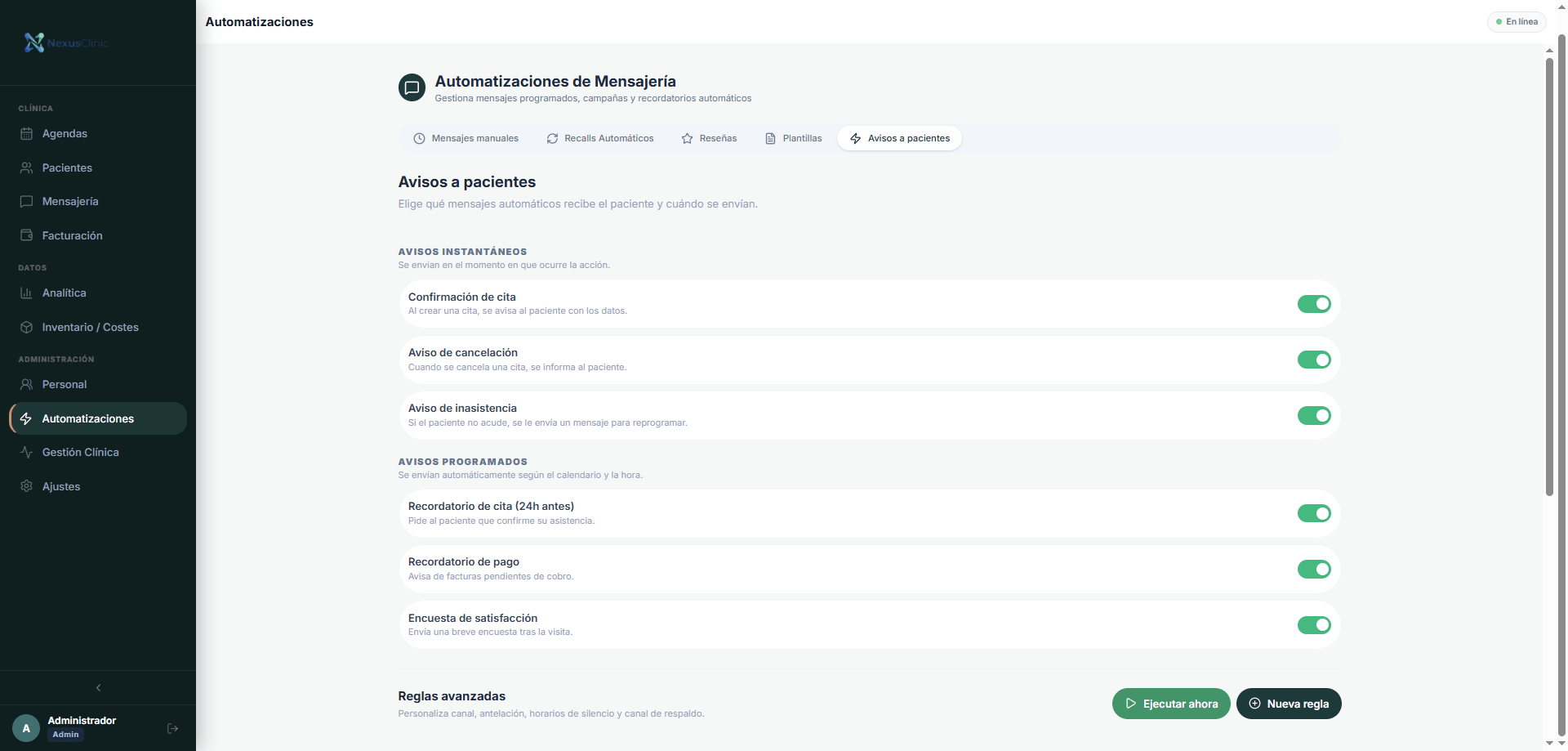Click lightning icon of Avisos a pacientes tab
The image size is (1568, 751).
tap(855, 138)
